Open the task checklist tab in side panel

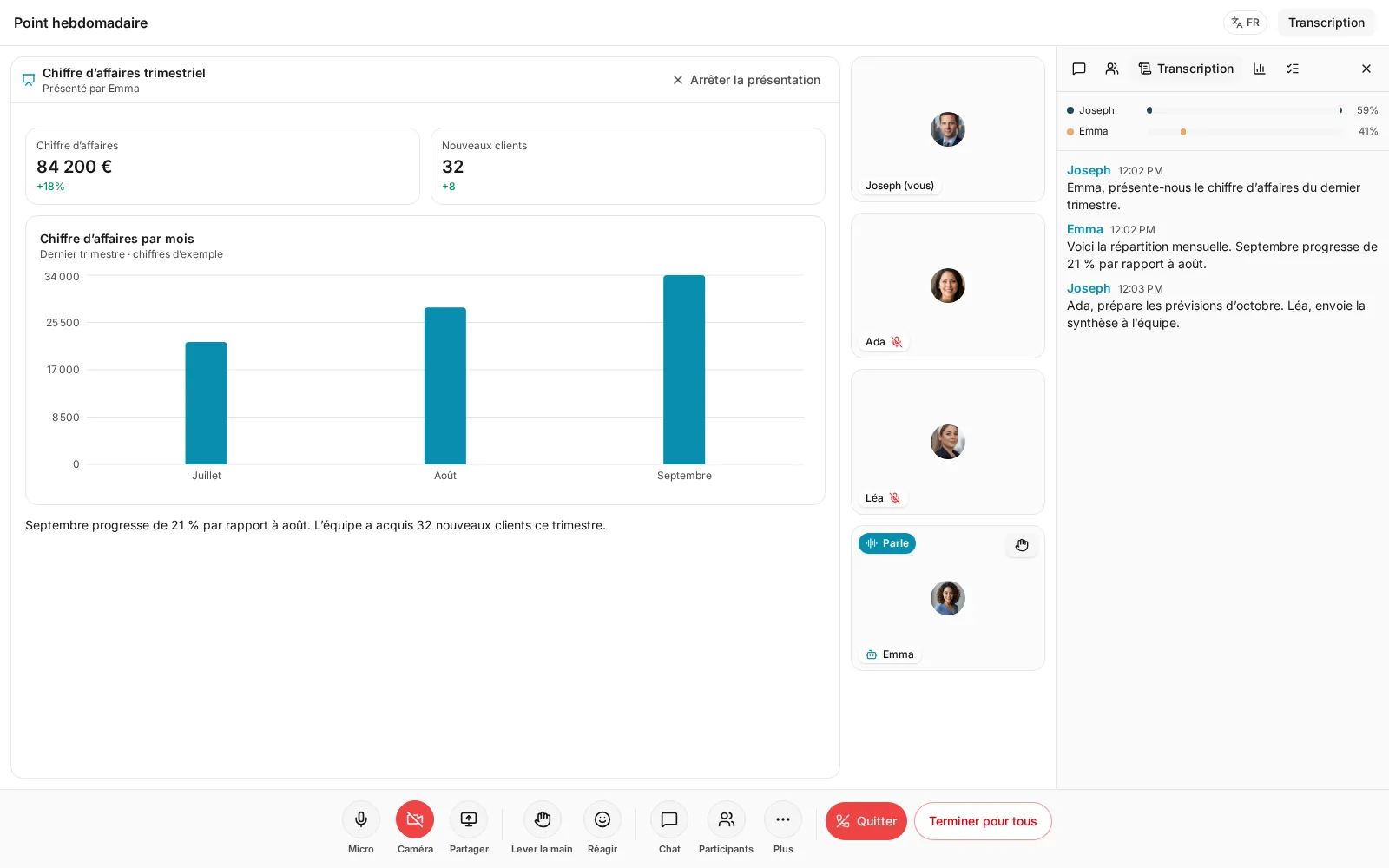[x=1293, y=69]
